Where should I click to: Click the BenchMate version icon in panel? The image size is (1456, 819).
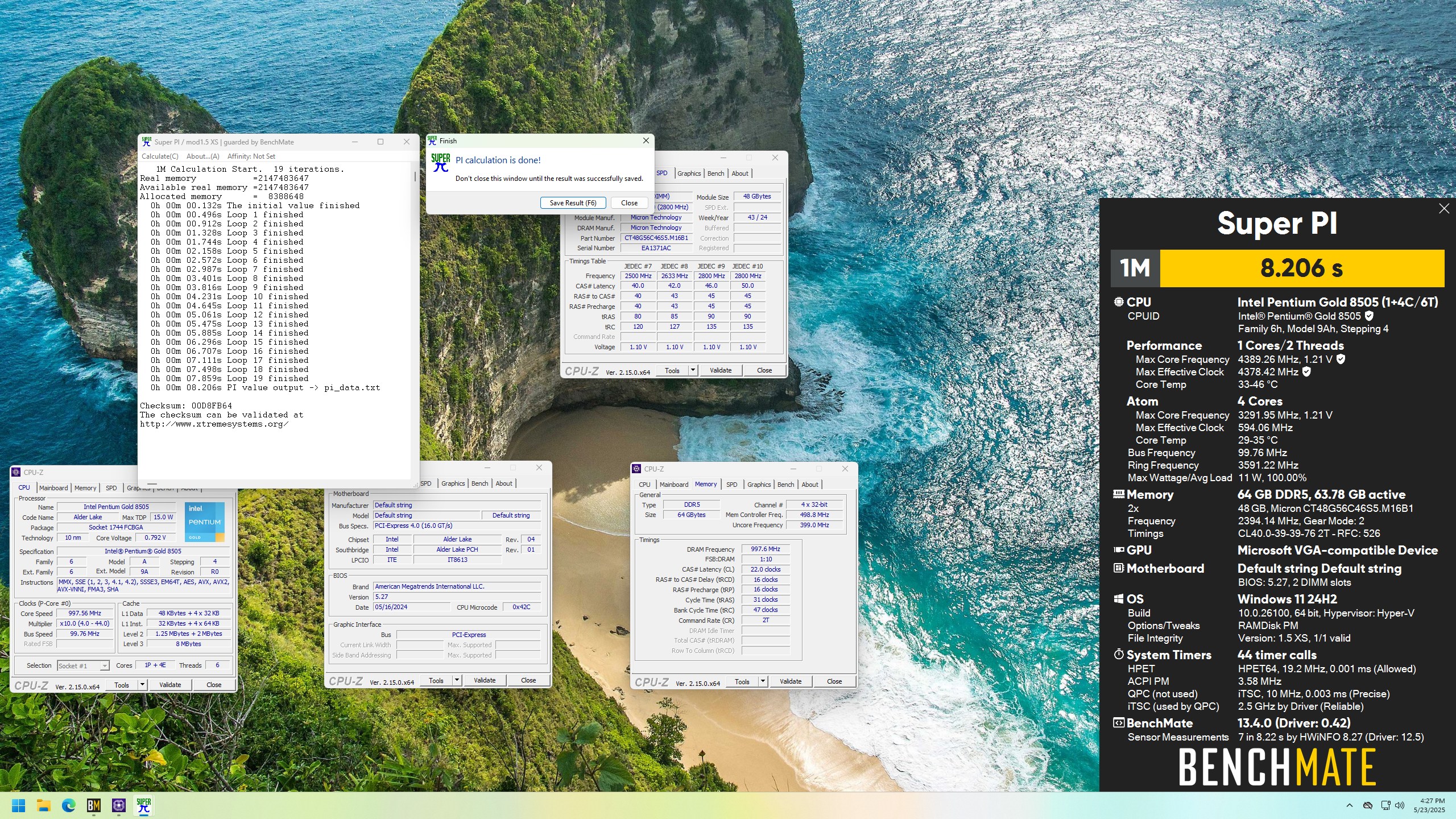point(1118,723)
